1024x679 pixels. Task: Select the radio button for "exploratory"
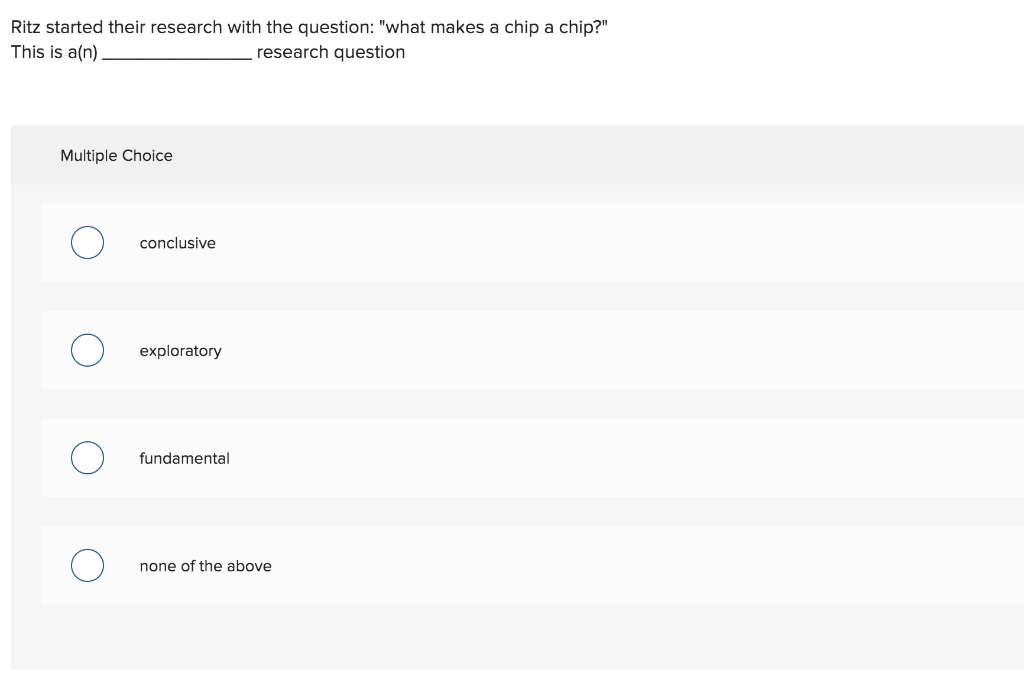point(86,350)
